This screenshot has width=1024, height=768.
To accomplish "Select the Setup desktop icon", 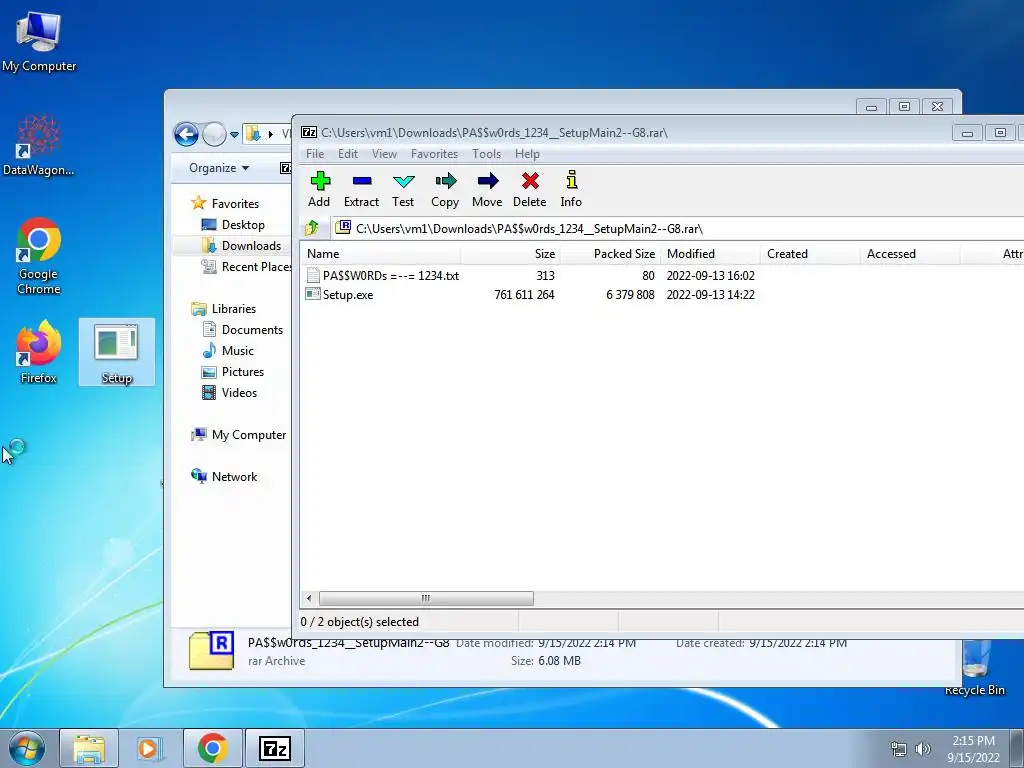I will pyautogui.click(x=117, y=352).
